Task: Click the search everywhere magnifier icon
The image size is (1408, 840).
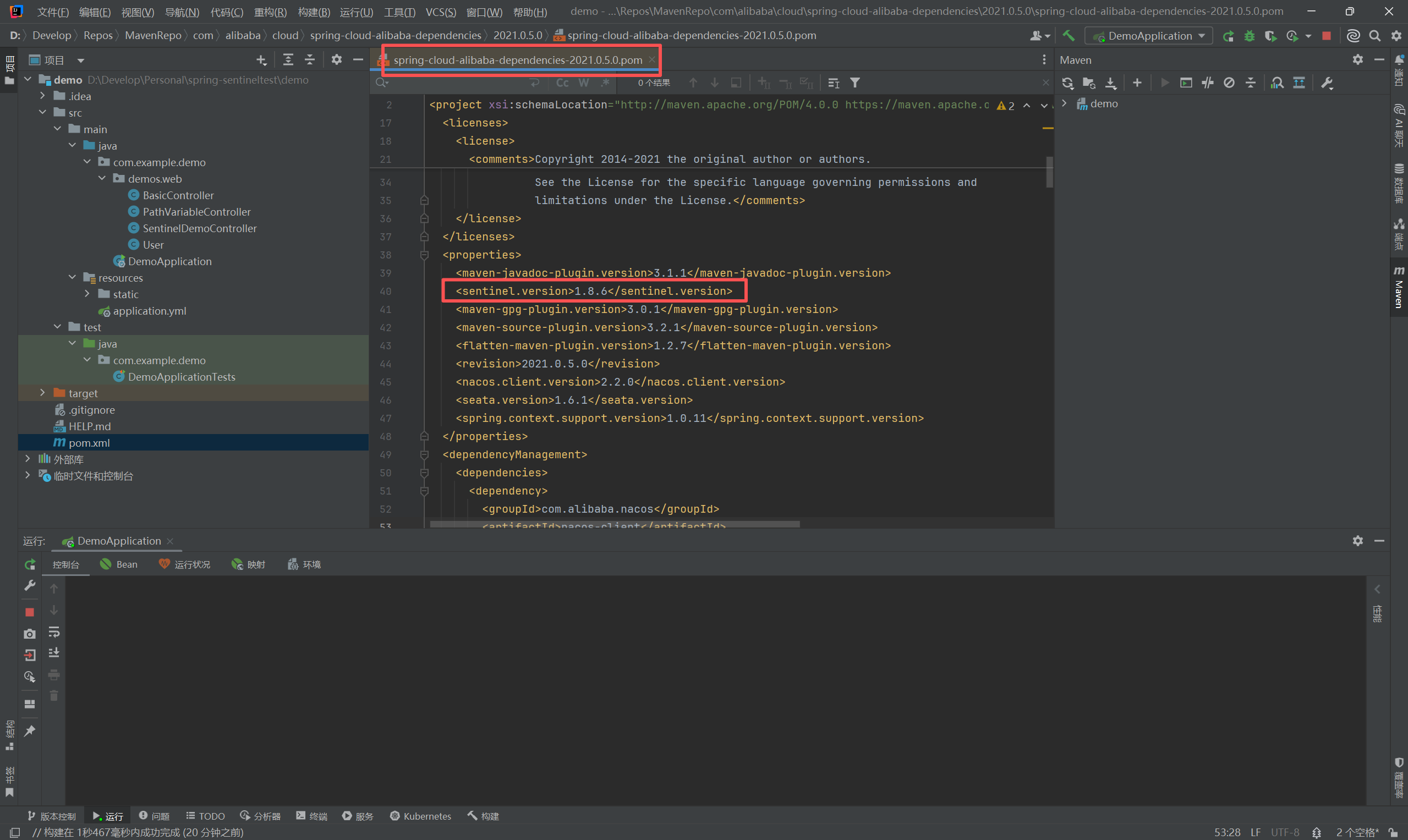Action: pos(1374,36)
